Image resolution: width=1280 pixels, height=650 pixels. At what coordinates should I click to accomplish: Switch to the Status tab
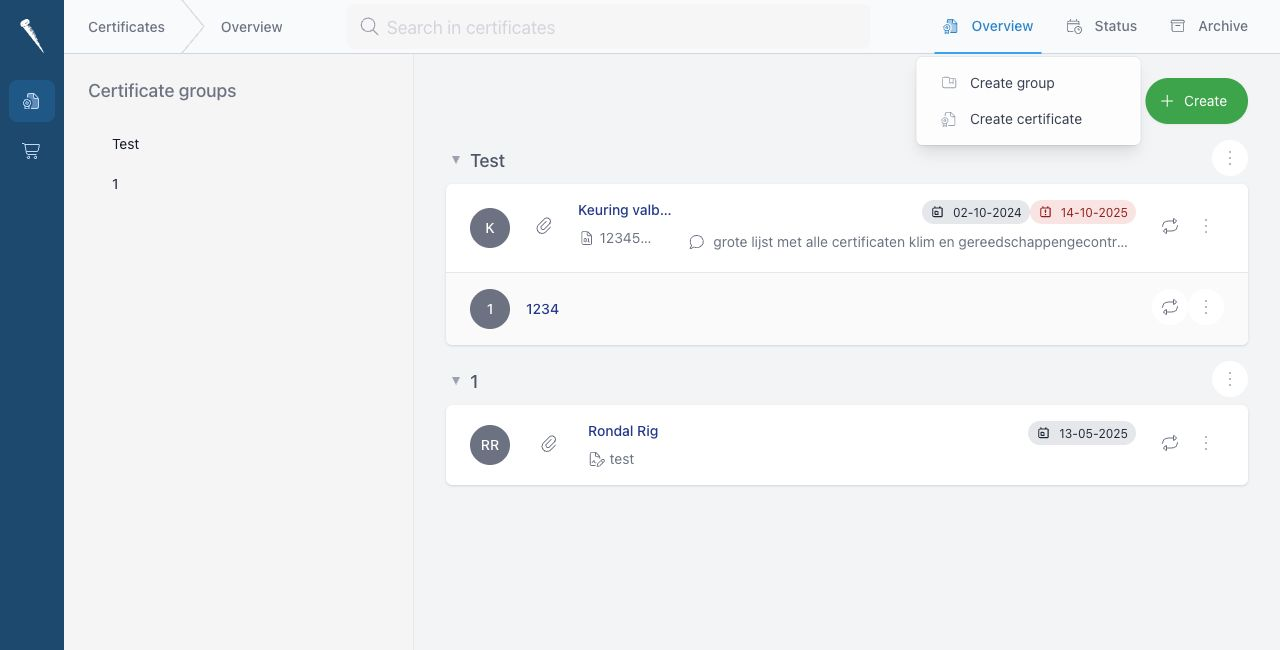pyautogui.click(x=1102, y=27)
